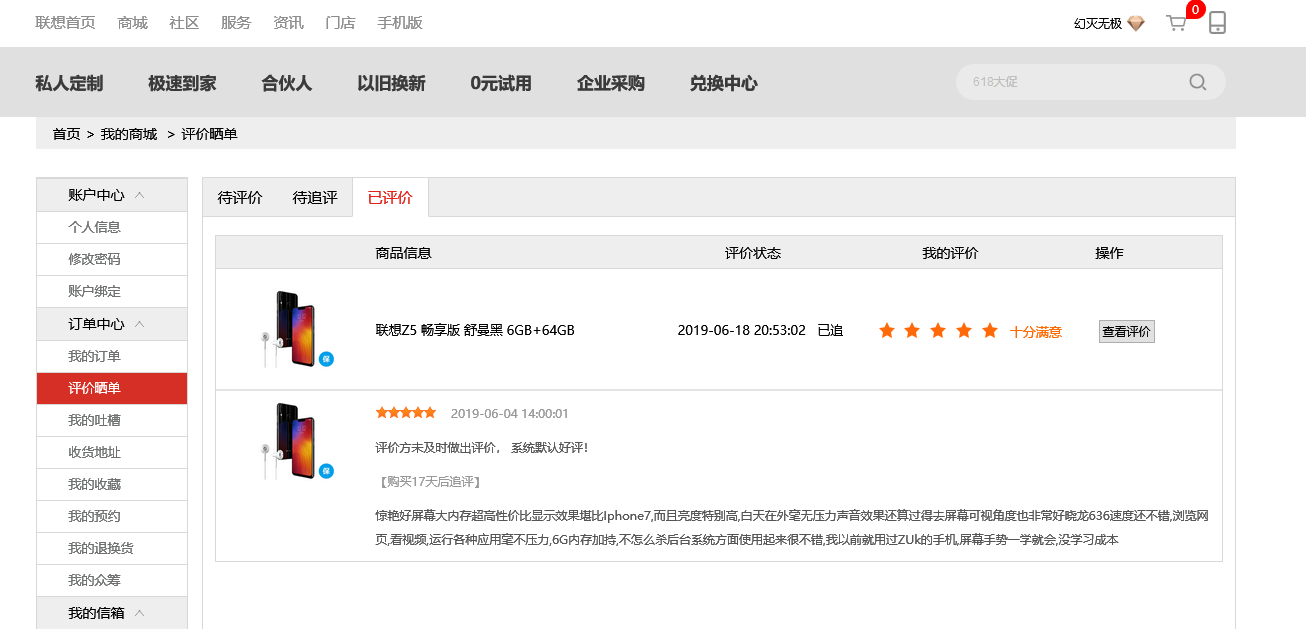Open 以旧换新 in main navigation

pyautogui.click(x=391, y=84)
